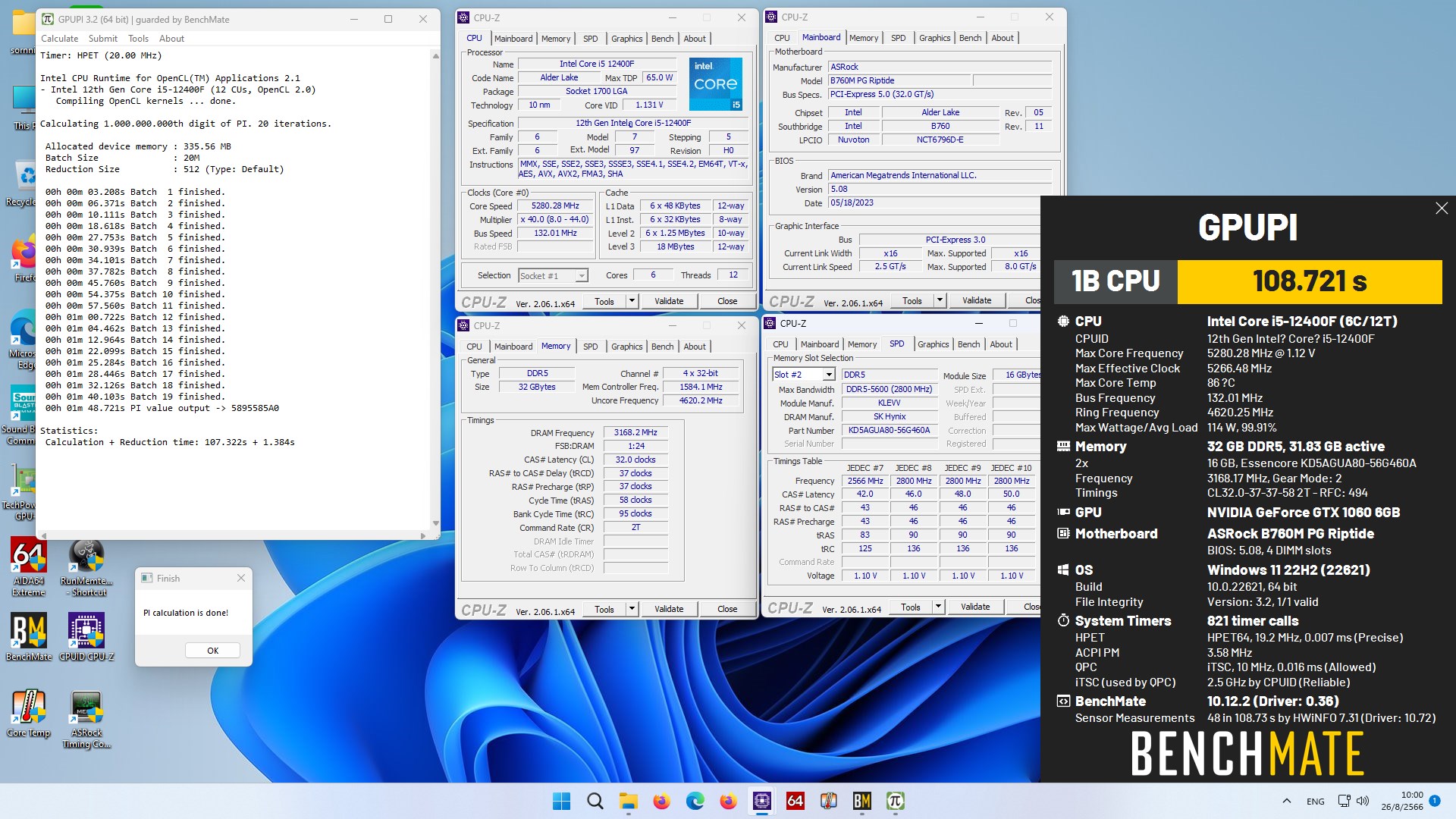Click Part Number KD5AGUA80-56G460A field

889,430
